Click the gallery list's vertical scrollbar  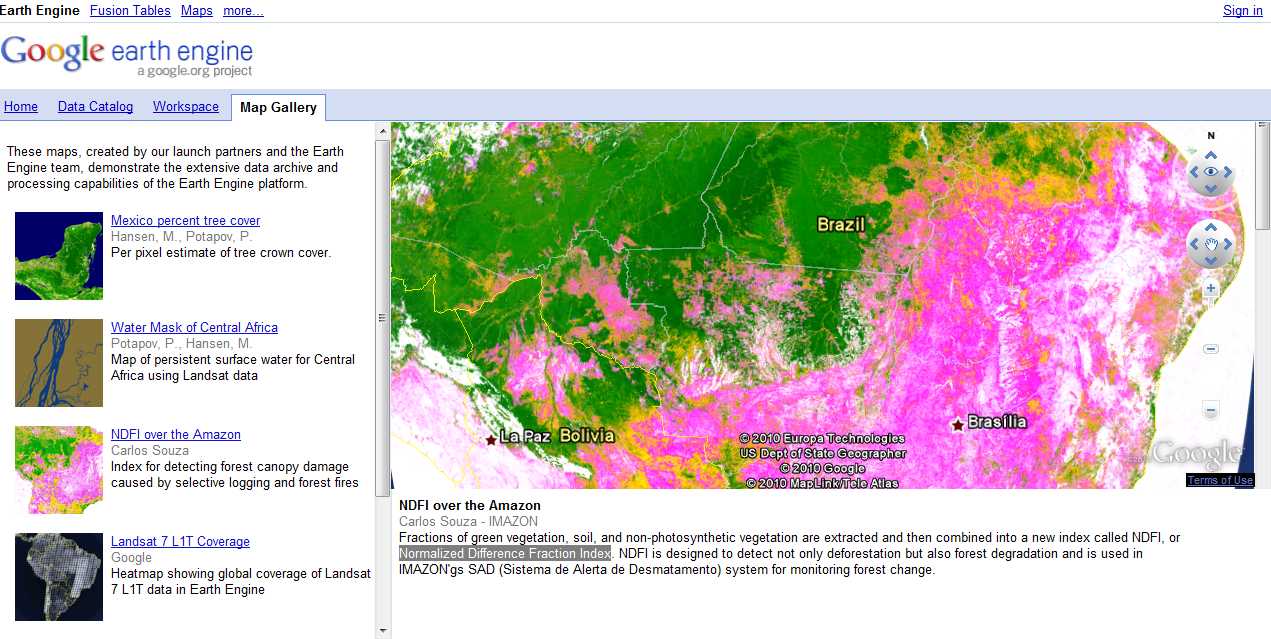382,318
